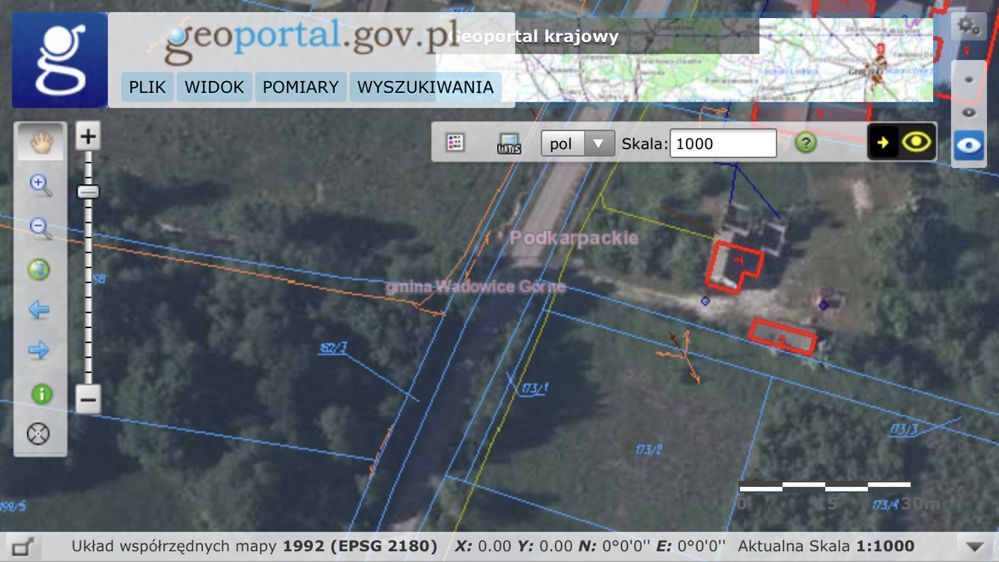The image size is (999, 562).
Task: Select the zoom-out magnifier tool
Action: click(40, 227)
